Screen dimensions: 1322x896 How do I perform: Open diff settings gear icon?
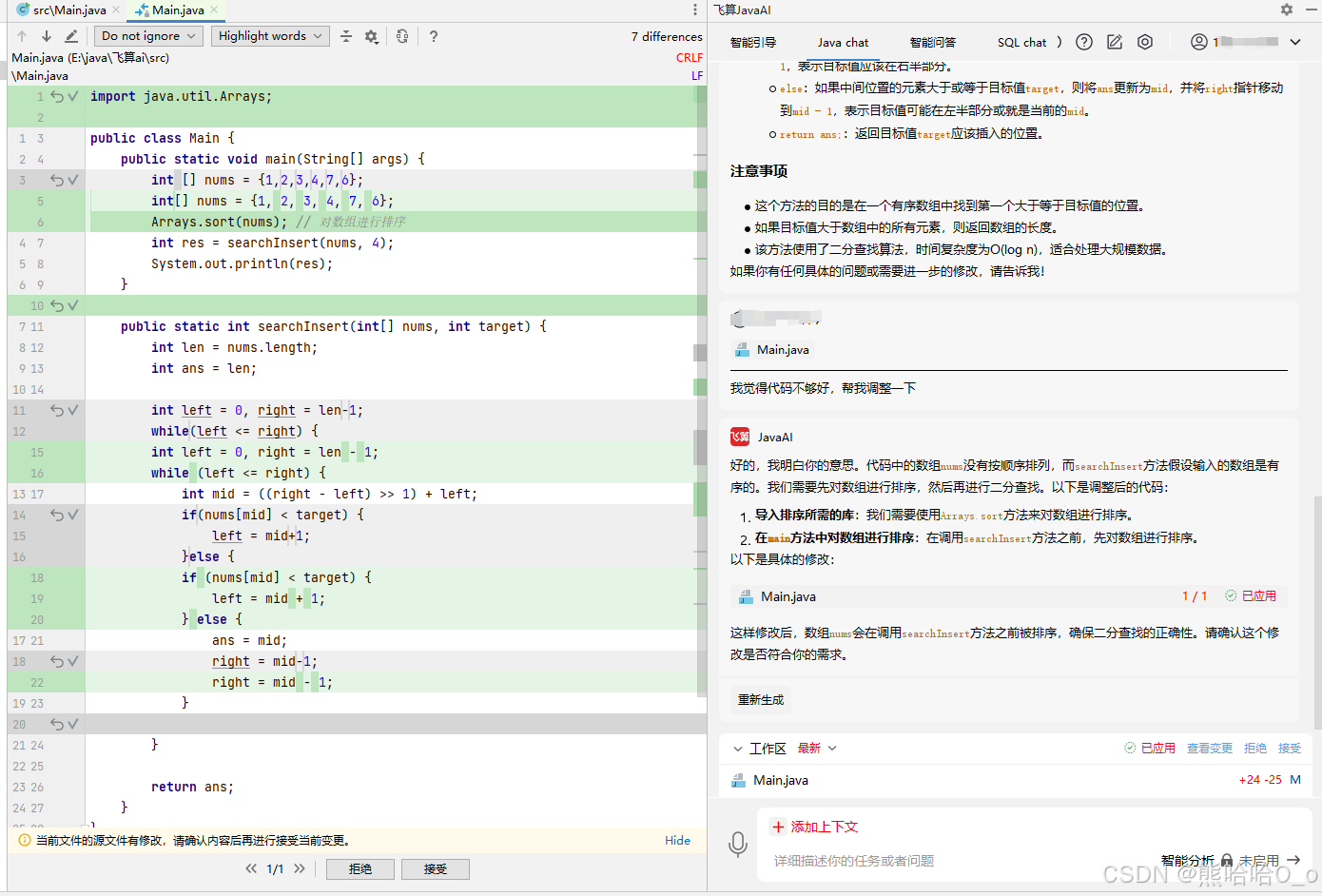pyautogui.click(x=372, y=36)
